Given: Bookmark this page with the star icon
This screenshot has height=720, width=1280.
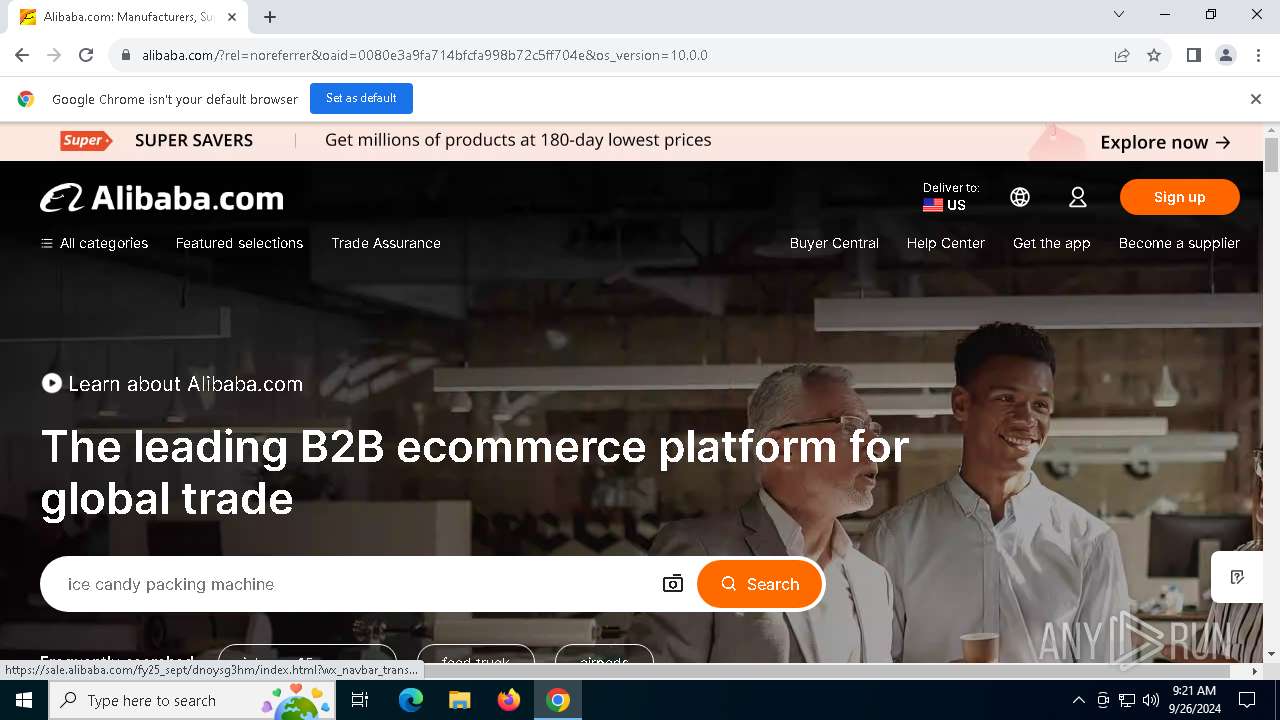Looking at the screenshot, I should [x=1154, y=55].
